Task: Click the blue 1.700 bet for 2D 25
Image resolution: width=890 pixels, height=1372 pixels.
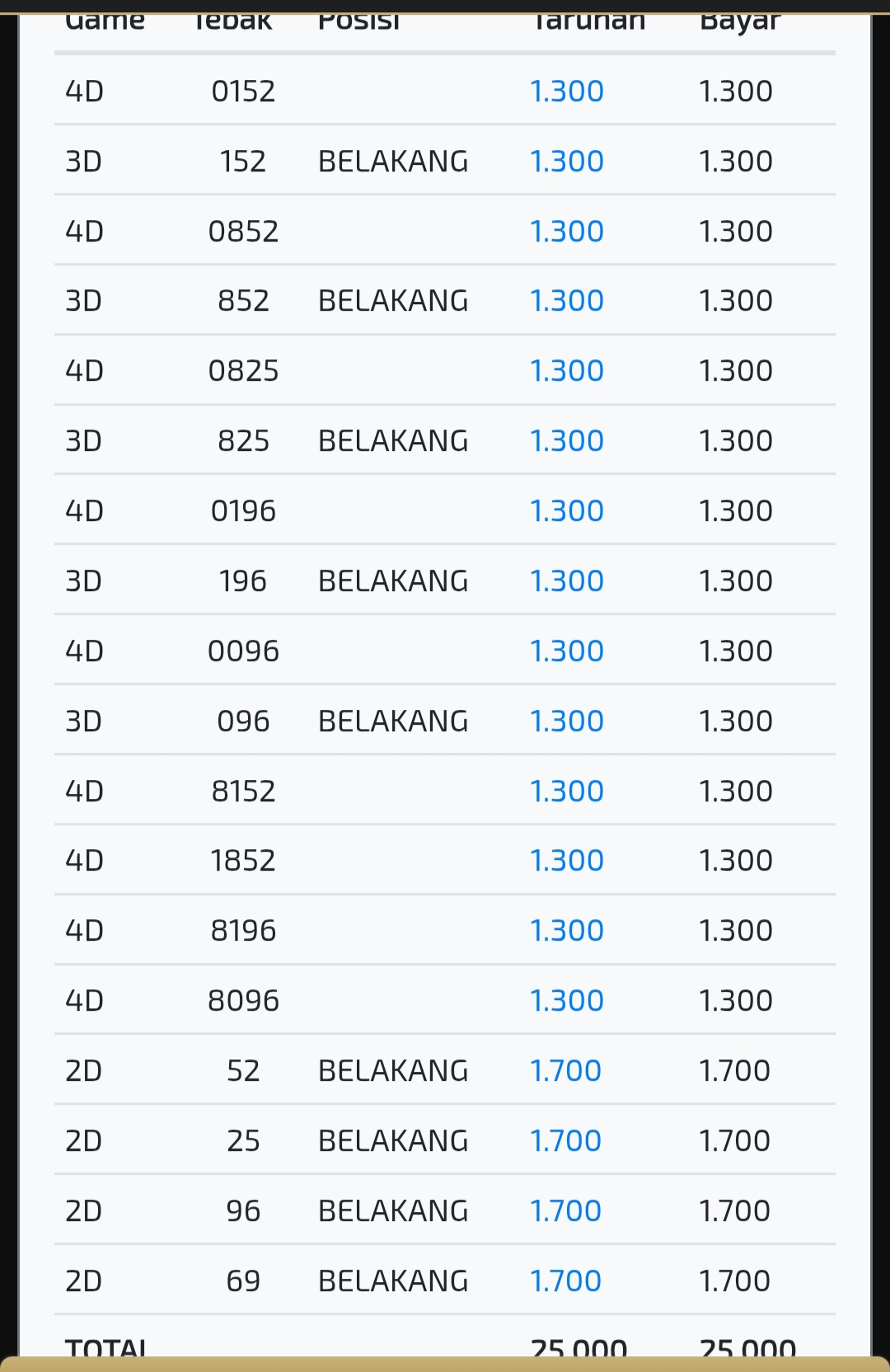Action: (565, 1141)
